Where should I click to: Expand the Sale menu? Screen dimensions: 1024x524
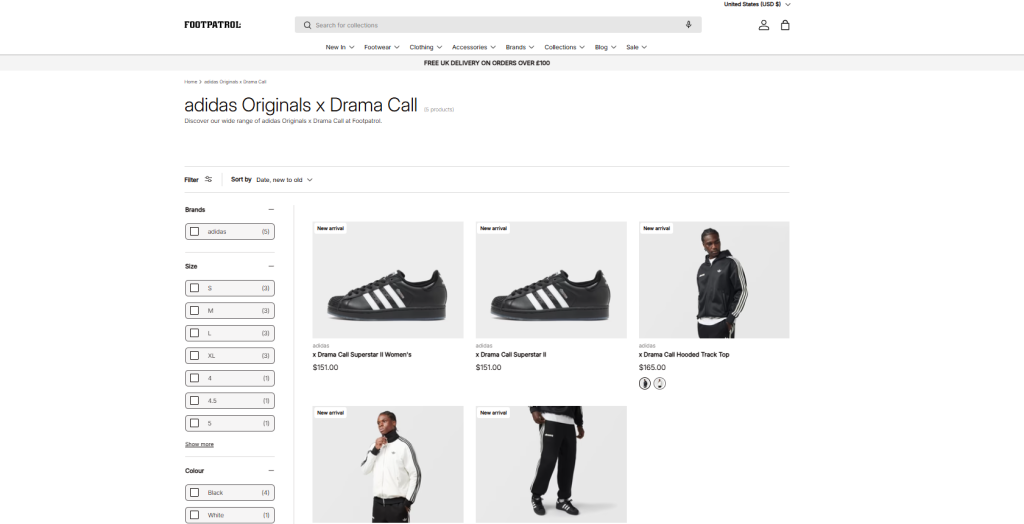[637, 47]
